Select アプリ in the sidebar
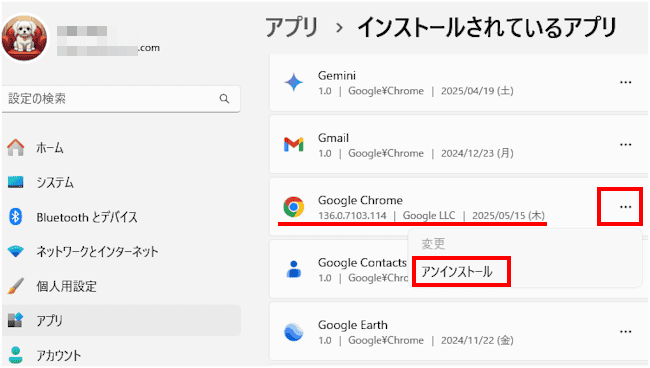Viewport: 650px width, 368px height. (121, 320)
